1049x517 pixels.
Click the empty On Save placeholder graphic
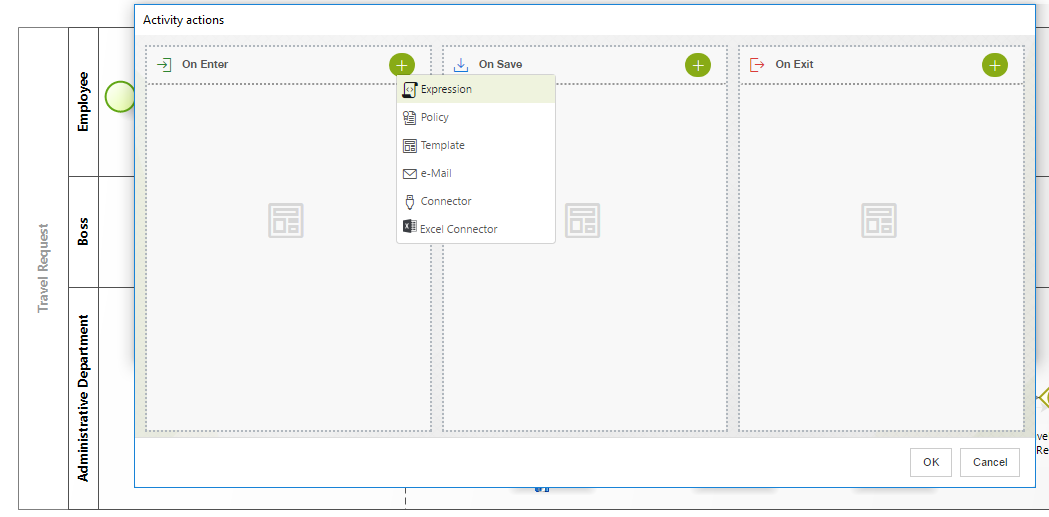coord(582,220)
